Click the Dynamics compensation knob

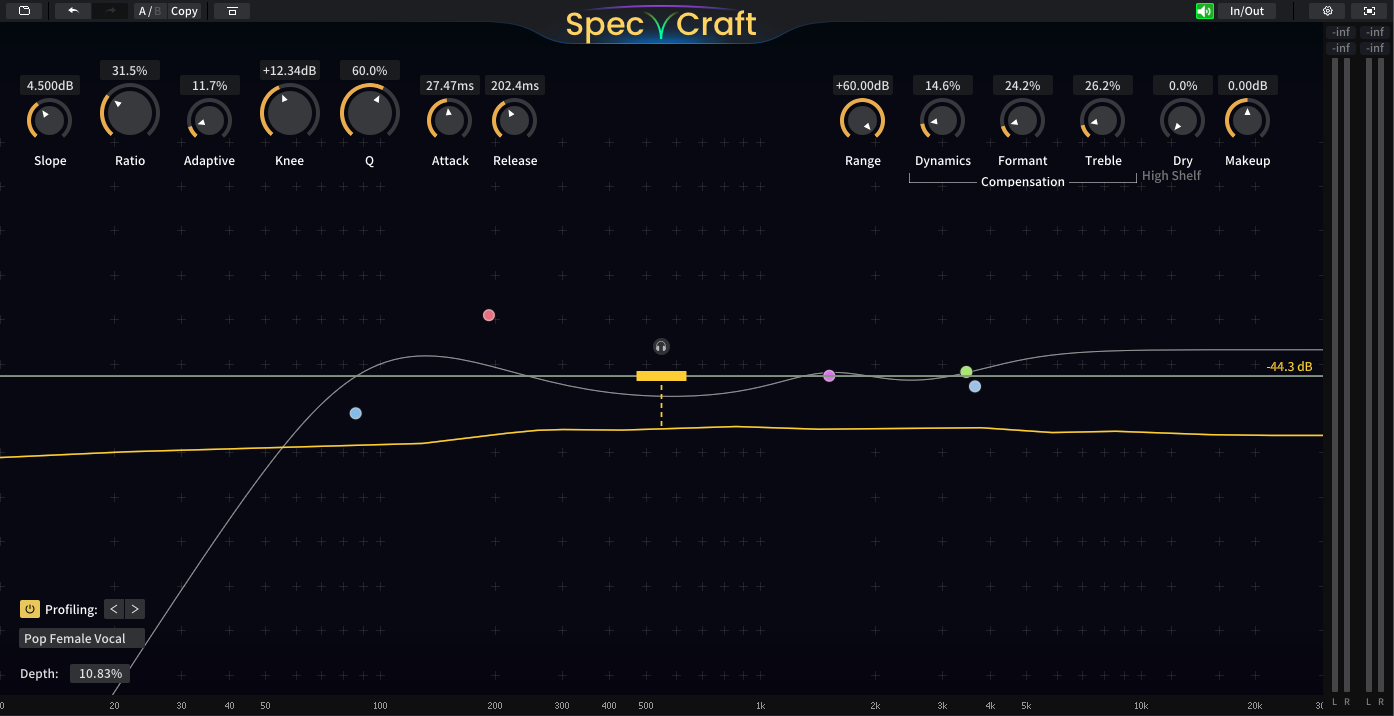(942, 121)
